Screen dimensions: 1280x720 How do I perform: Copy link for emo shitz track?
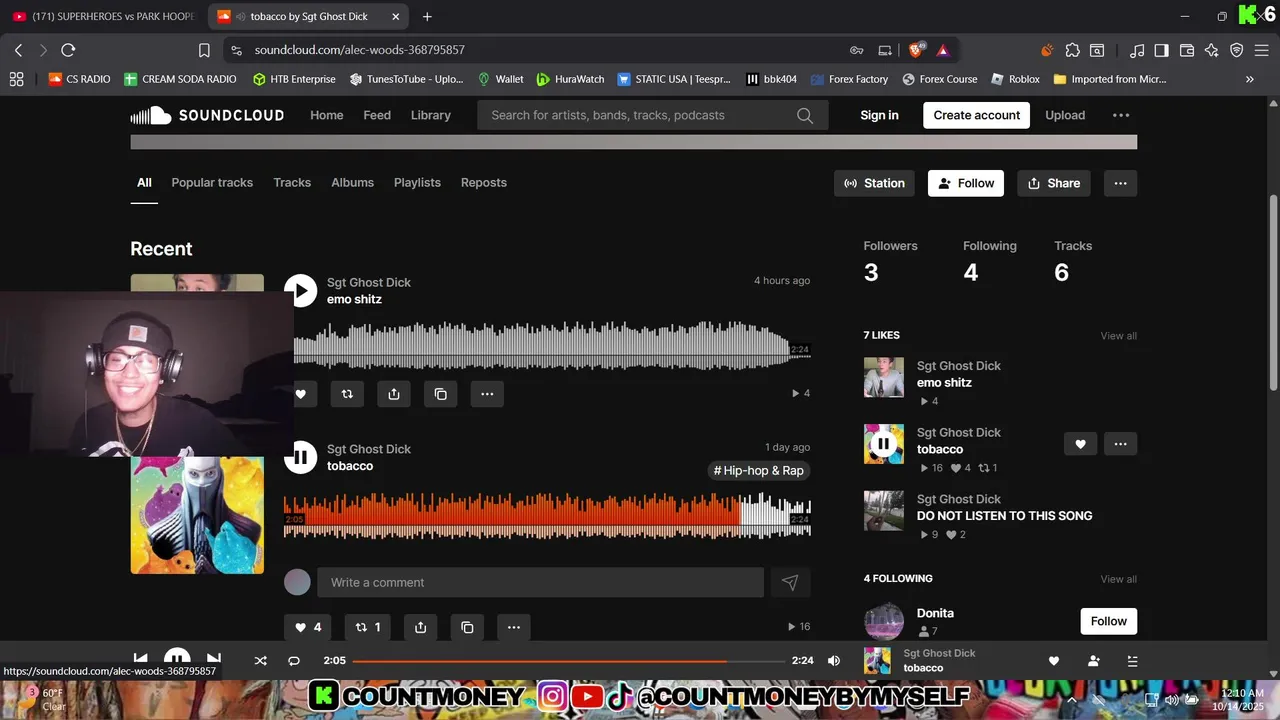(x=441, y=394)
